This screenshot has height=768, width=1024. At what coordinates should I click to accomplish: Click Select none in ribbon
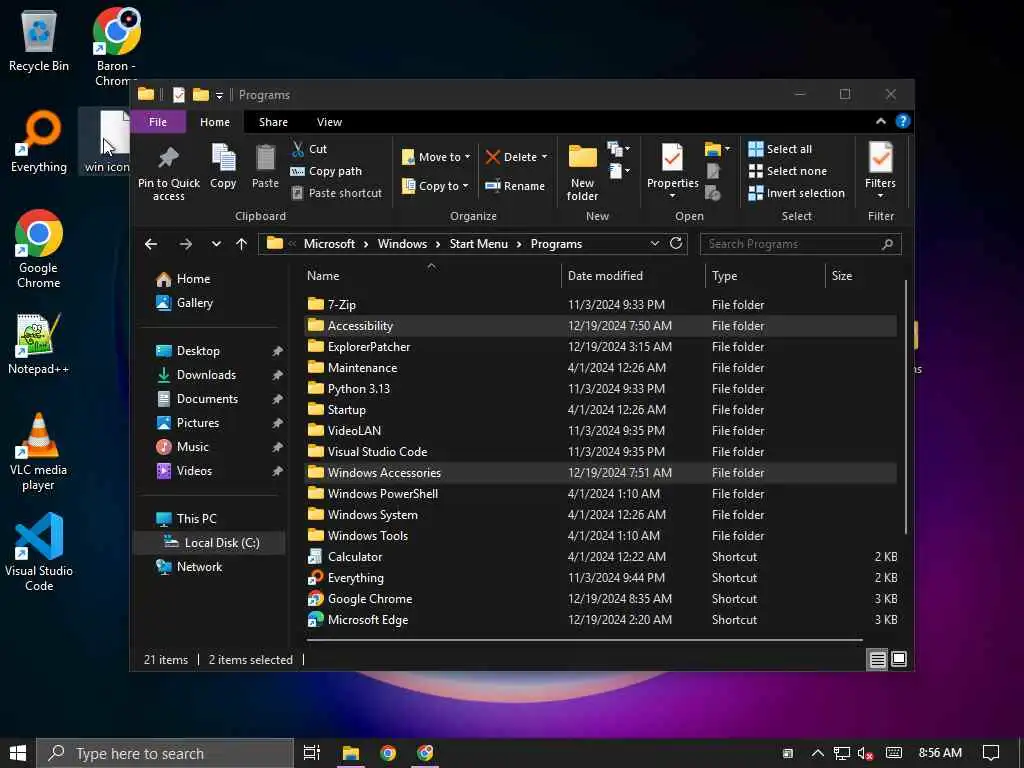coord(788,171)
